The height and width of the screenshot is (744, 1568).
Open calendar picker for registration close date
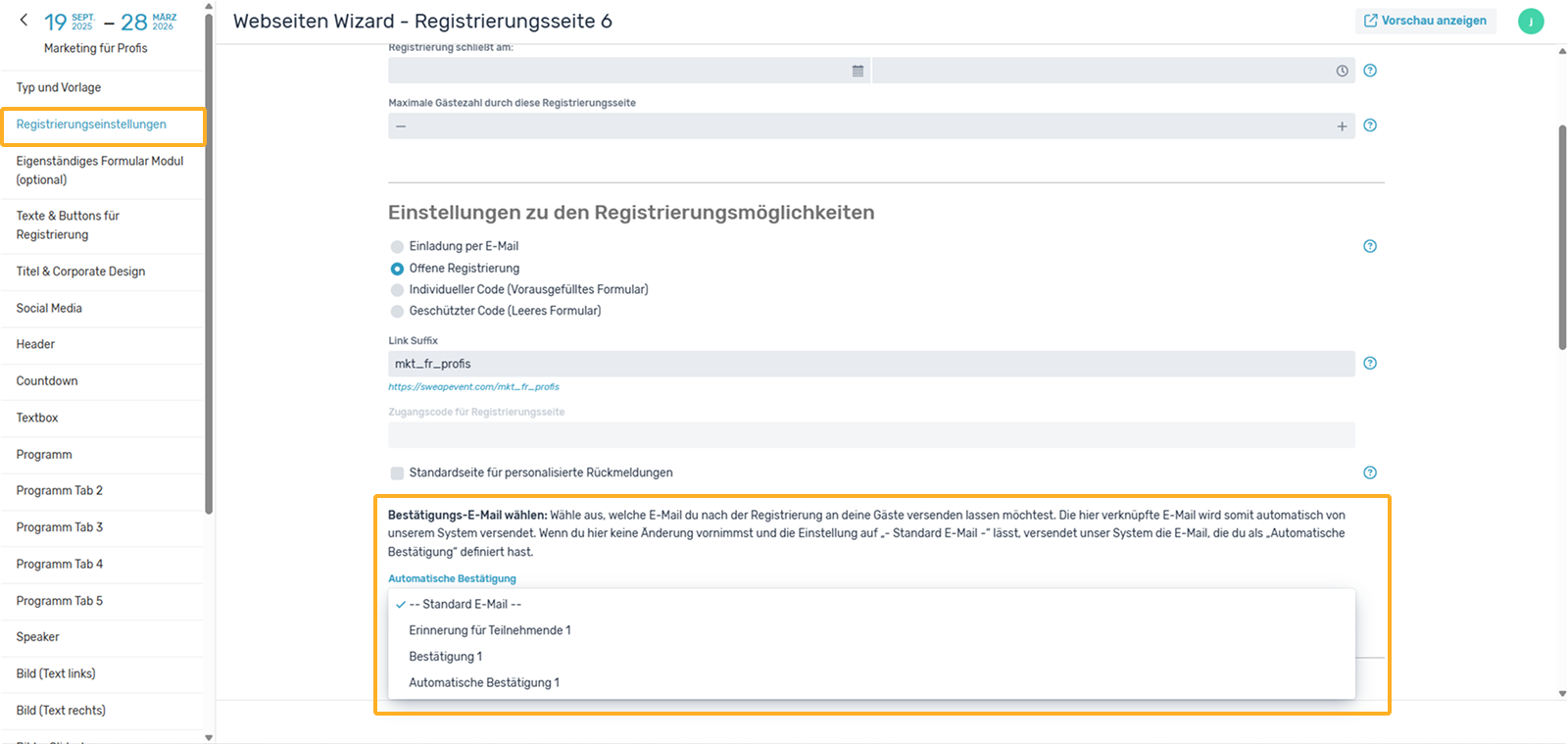coord(857,71)
